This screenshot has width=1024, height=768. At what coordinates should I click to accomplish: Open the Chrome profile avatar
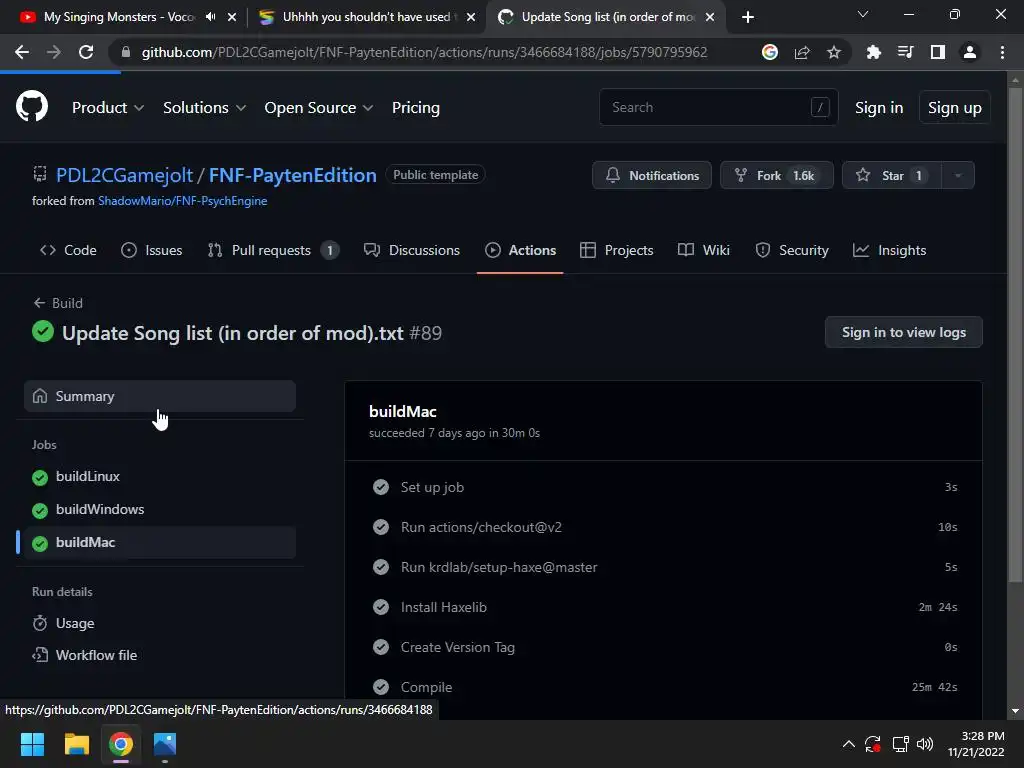coord(970,52)
